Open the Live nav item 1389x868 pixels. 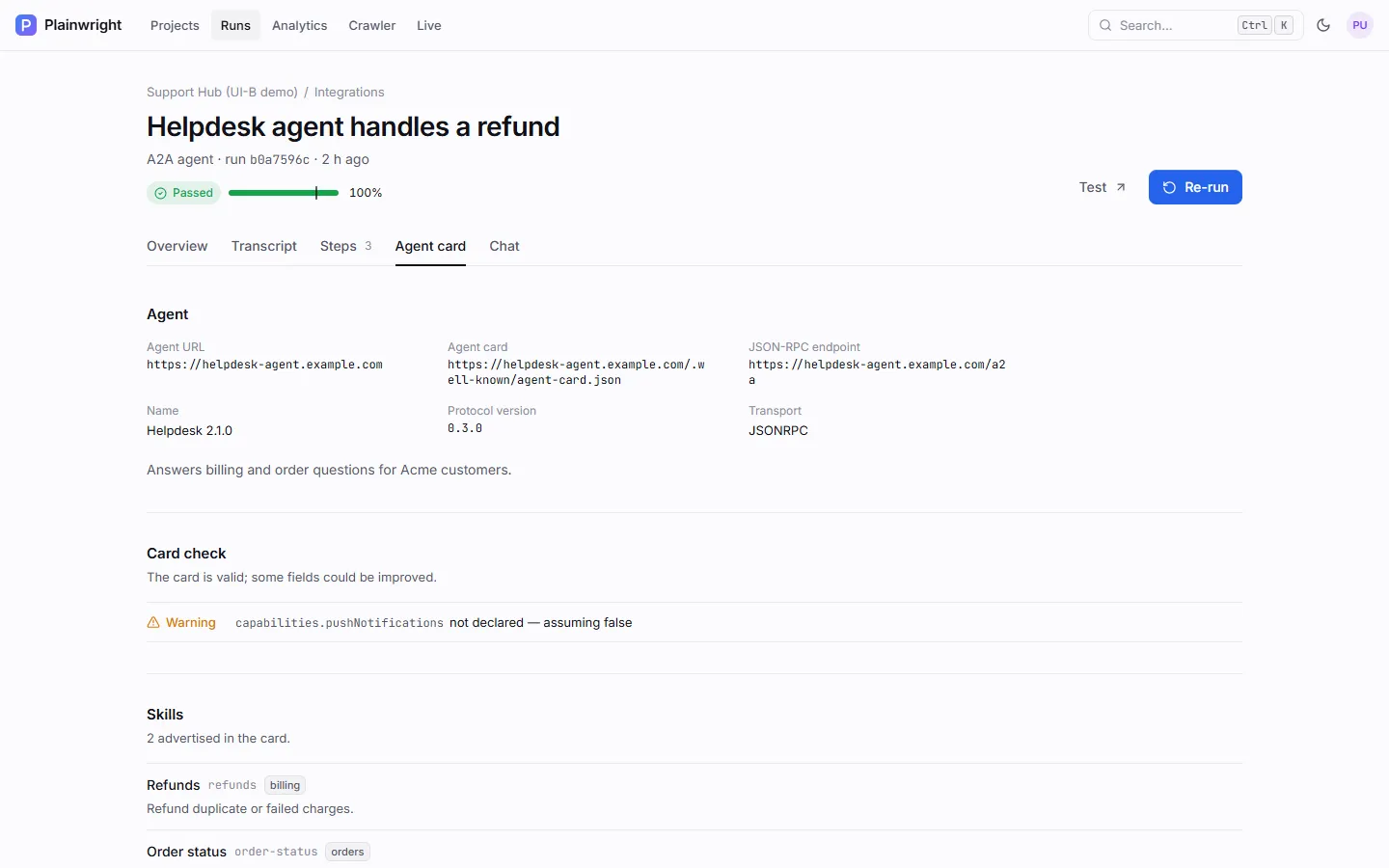point(429,25)
